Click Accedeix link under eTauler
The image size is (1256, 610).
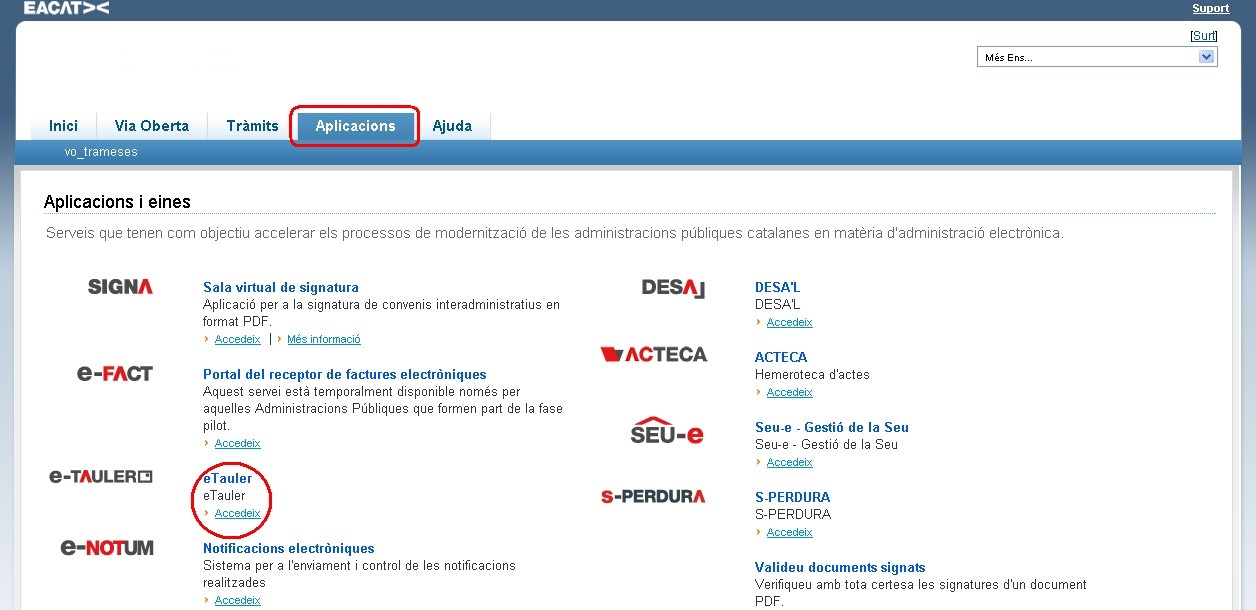237,513
